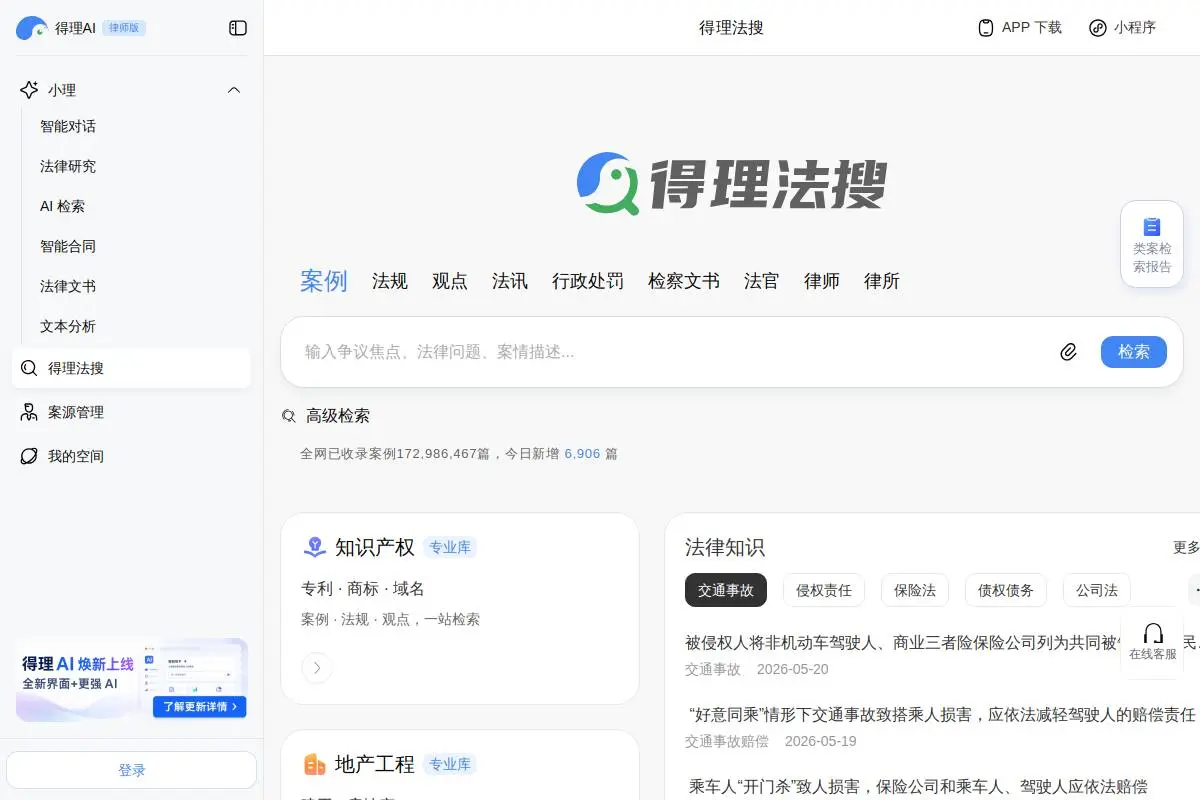Image resolution: width=1200 pixels, height=800 pixels.
Task: Open 智能对话 in sidebar
Action: click(68, 126)
